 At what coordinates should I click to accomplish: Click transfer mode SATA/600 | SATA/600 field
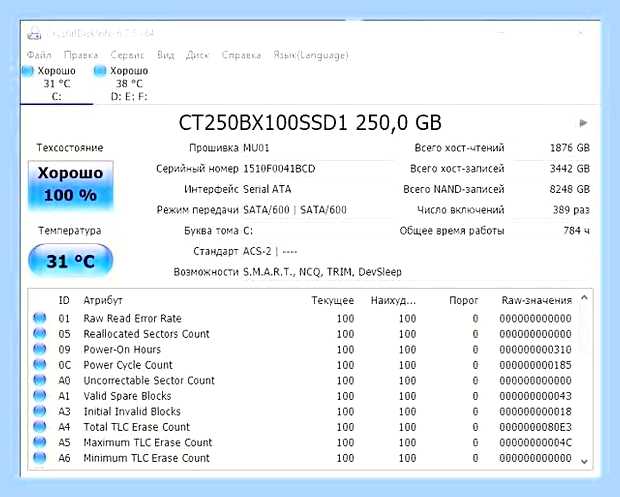[295, 210]
